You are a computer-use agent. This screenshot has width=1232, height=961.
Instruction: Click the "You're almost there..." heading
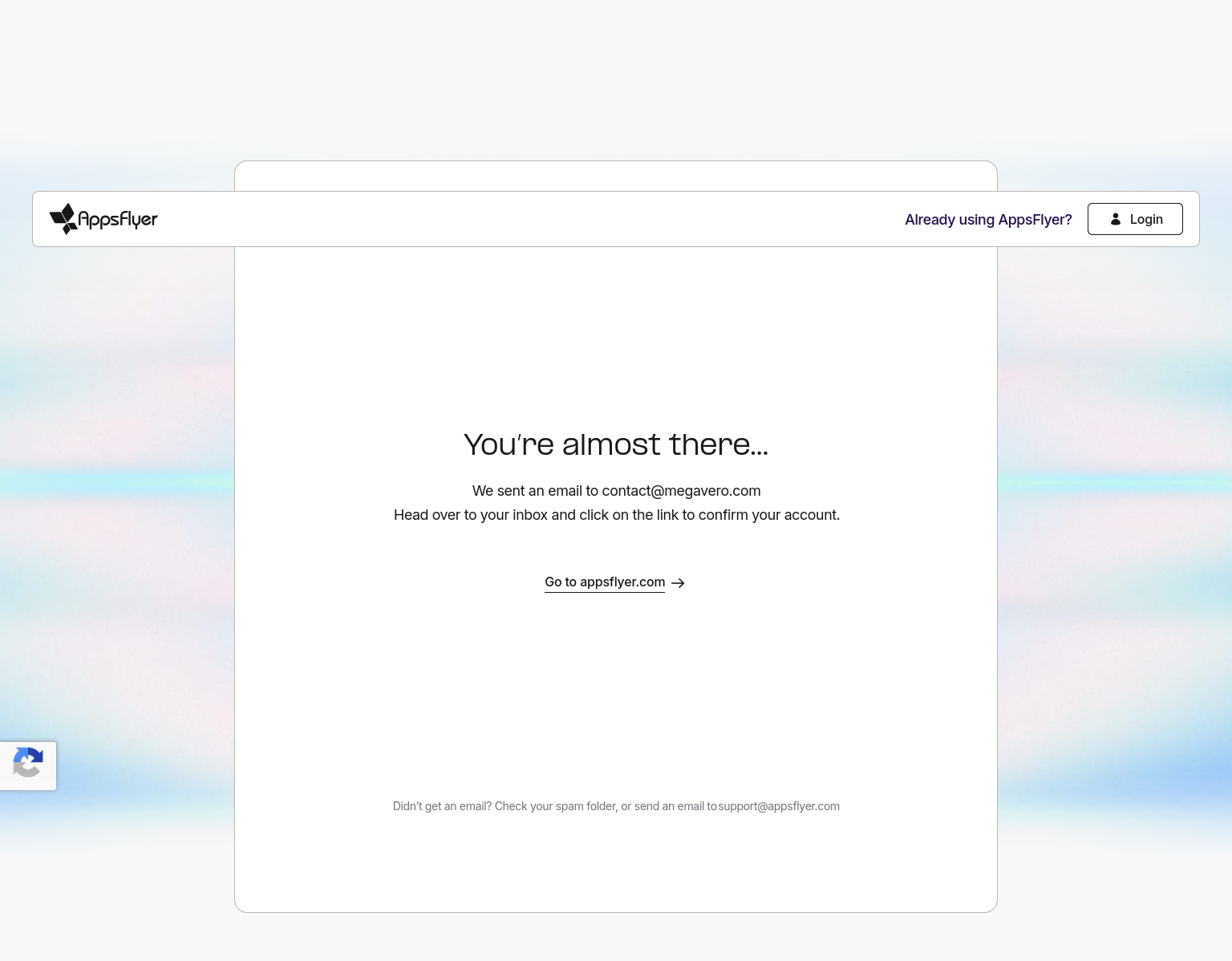(x=615, y=444)
